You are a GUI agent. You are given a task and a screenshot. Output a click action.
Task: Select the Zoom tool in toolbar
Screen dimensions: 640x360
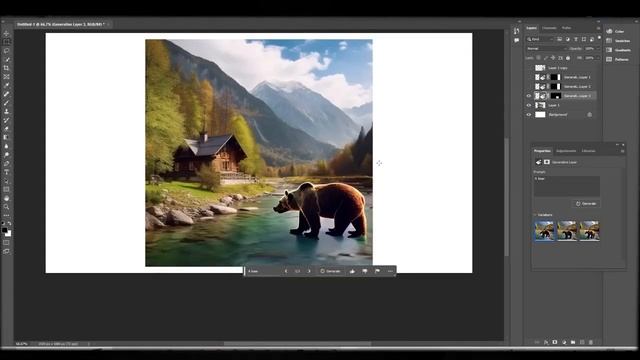(6, 207)
